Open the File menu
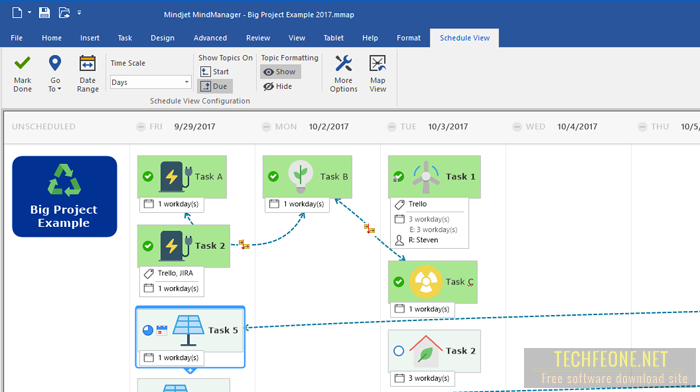Image resolution: width=700 pixels, height=392 pixels. (17, 38)
